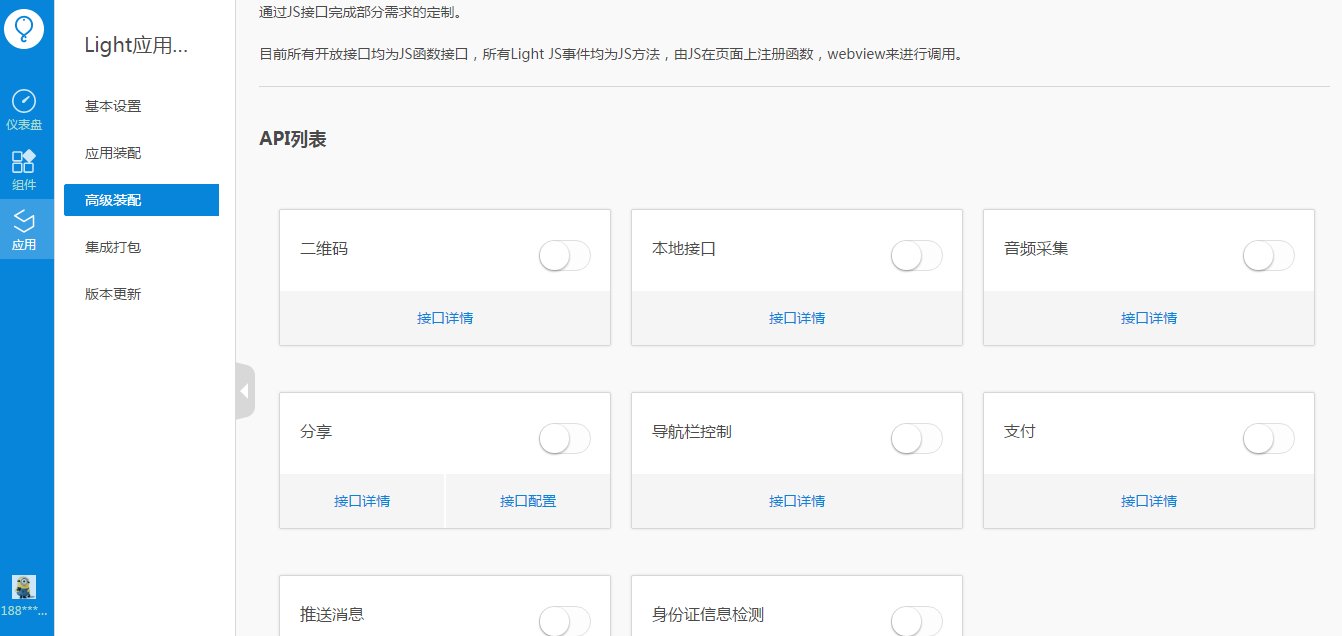
Task: Toggle the 二维码 switch
Action: [x=565, y=256]
